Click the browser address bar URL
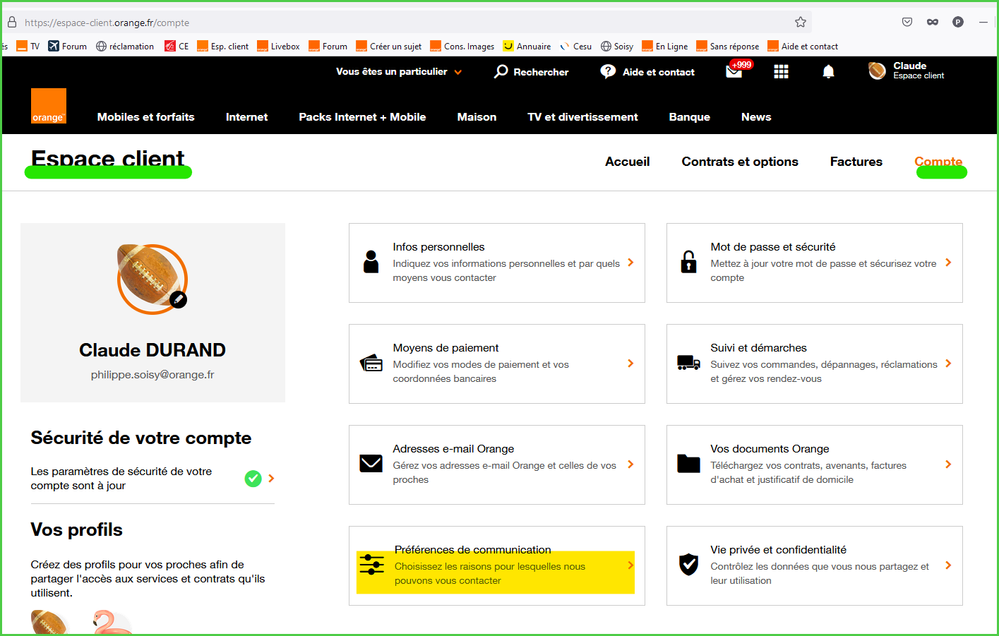 tap(106, 22)
